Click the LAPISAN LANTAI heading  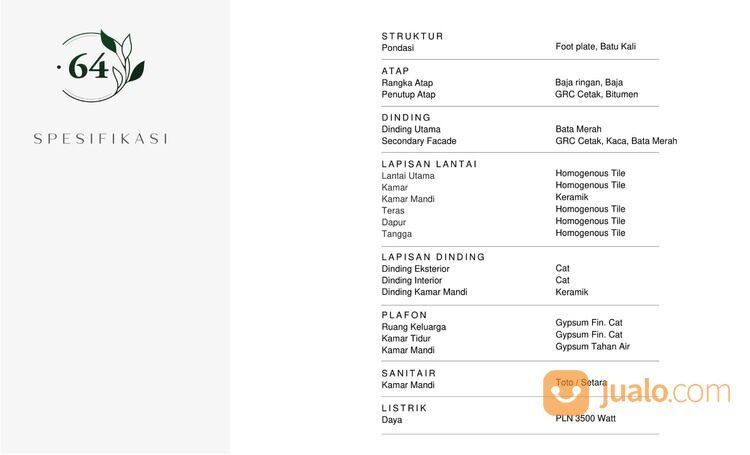(429, 164)
